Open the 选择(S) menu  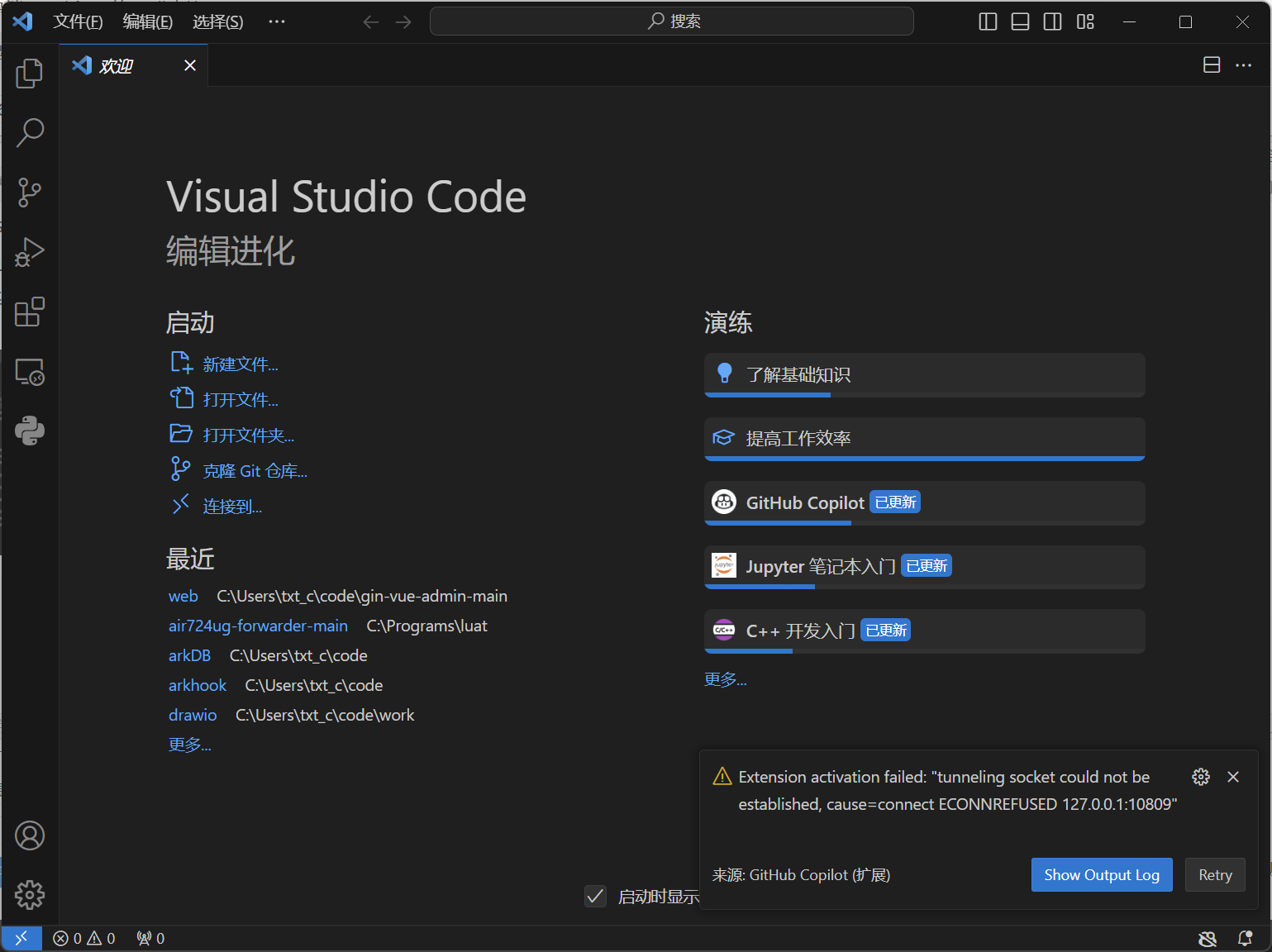pyautogui.click(x=218, y=21)
